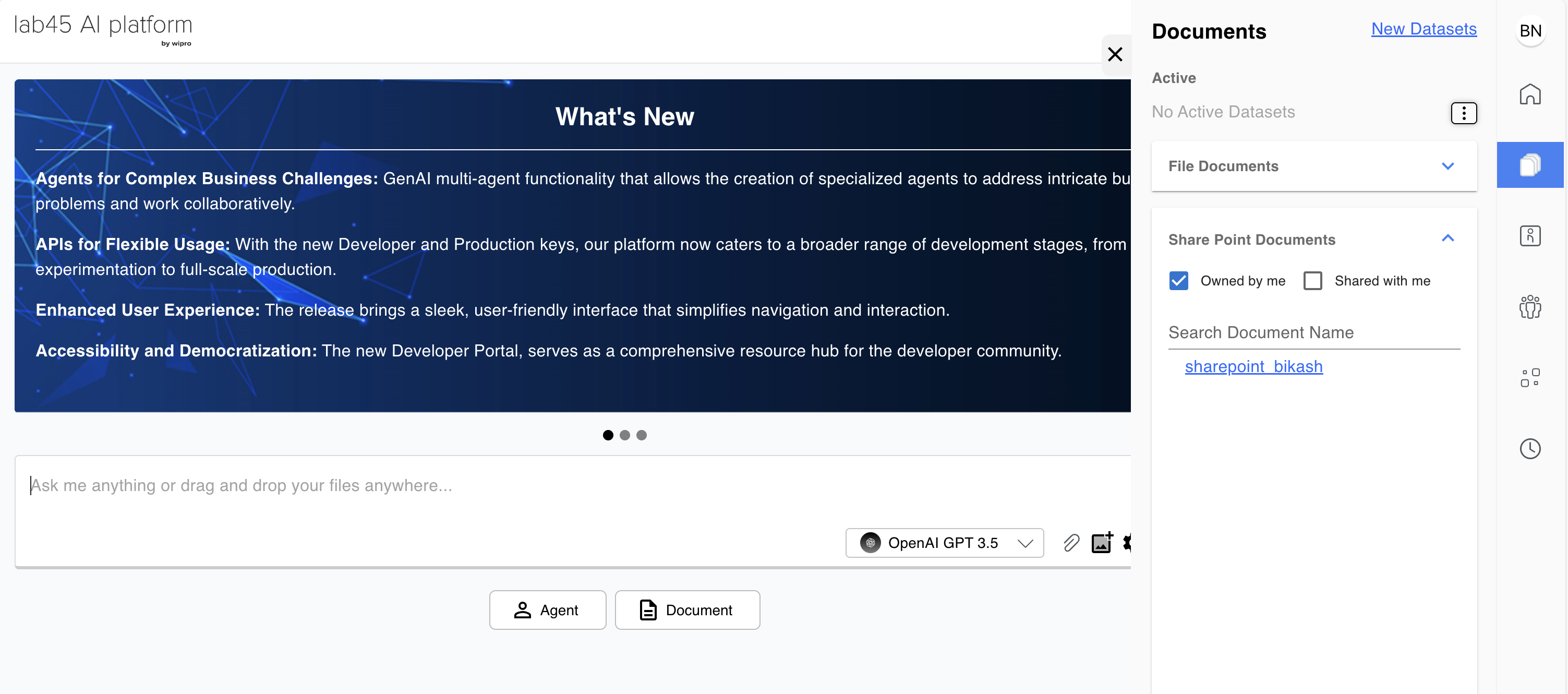Click the paperclip attach file icon
The height and width of the screenshot is (694, 1568).
(1071, 543)
